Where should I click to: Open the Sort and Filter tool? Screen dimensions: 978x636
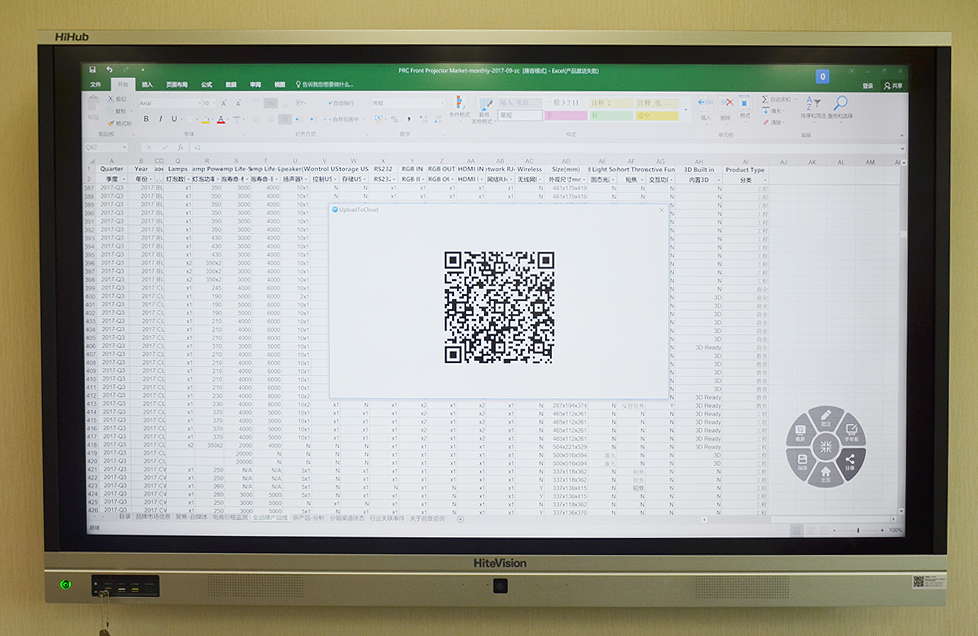click(814, 103)
